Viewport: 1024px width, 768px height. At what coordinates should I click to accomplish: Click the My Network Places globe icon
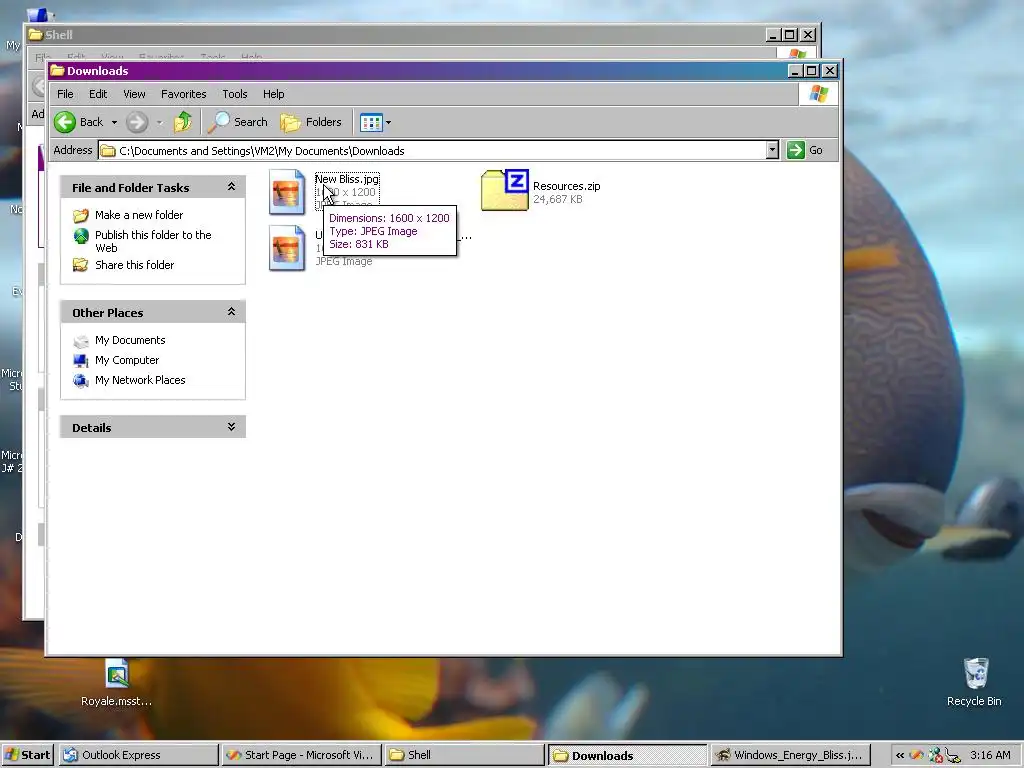81,380
